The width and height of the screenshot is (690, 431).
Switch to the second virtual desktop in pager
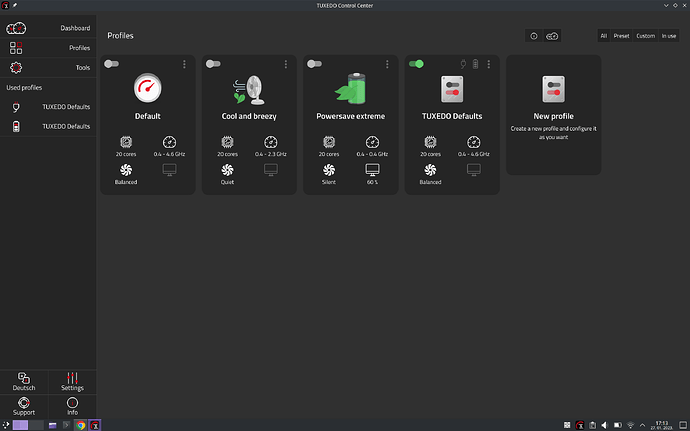[x=36, y=425]
